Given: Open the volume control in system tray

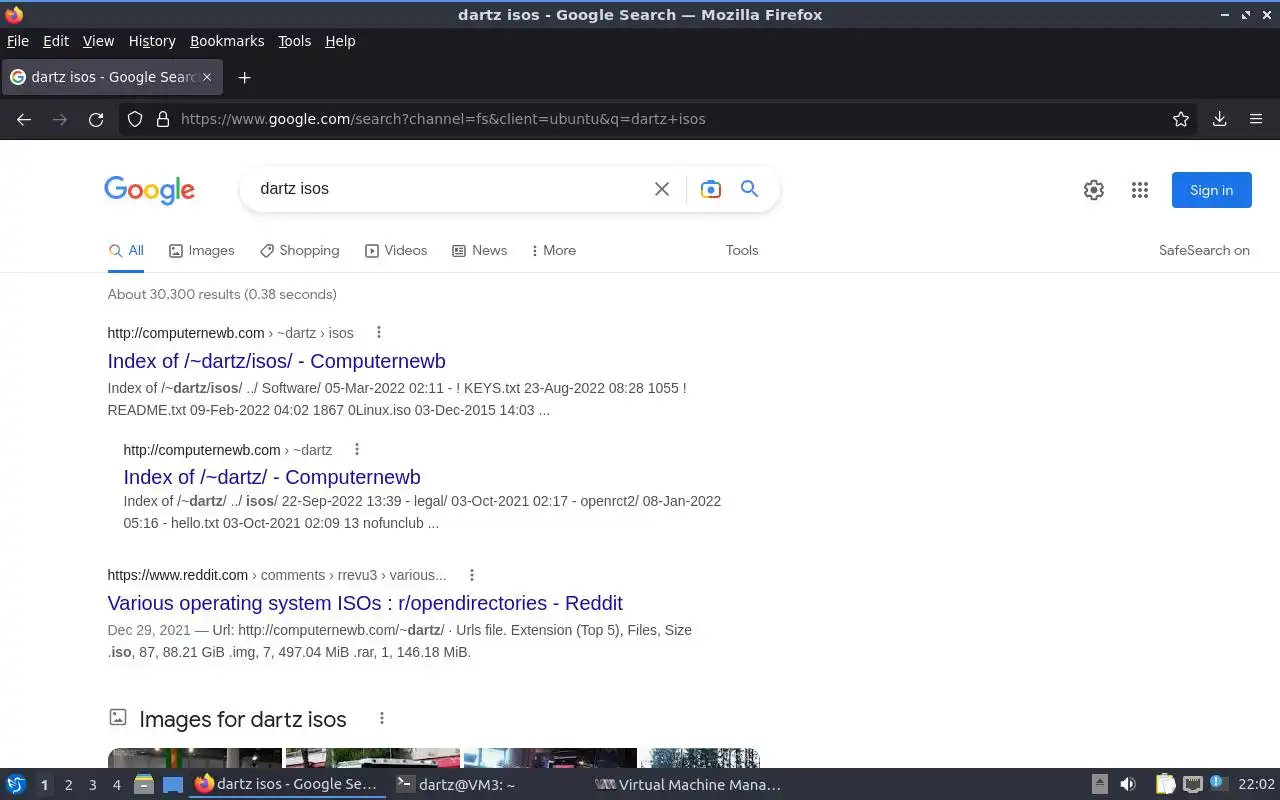Looking at the screenshot, I should pyautogui.click(x=1128, y=784).
